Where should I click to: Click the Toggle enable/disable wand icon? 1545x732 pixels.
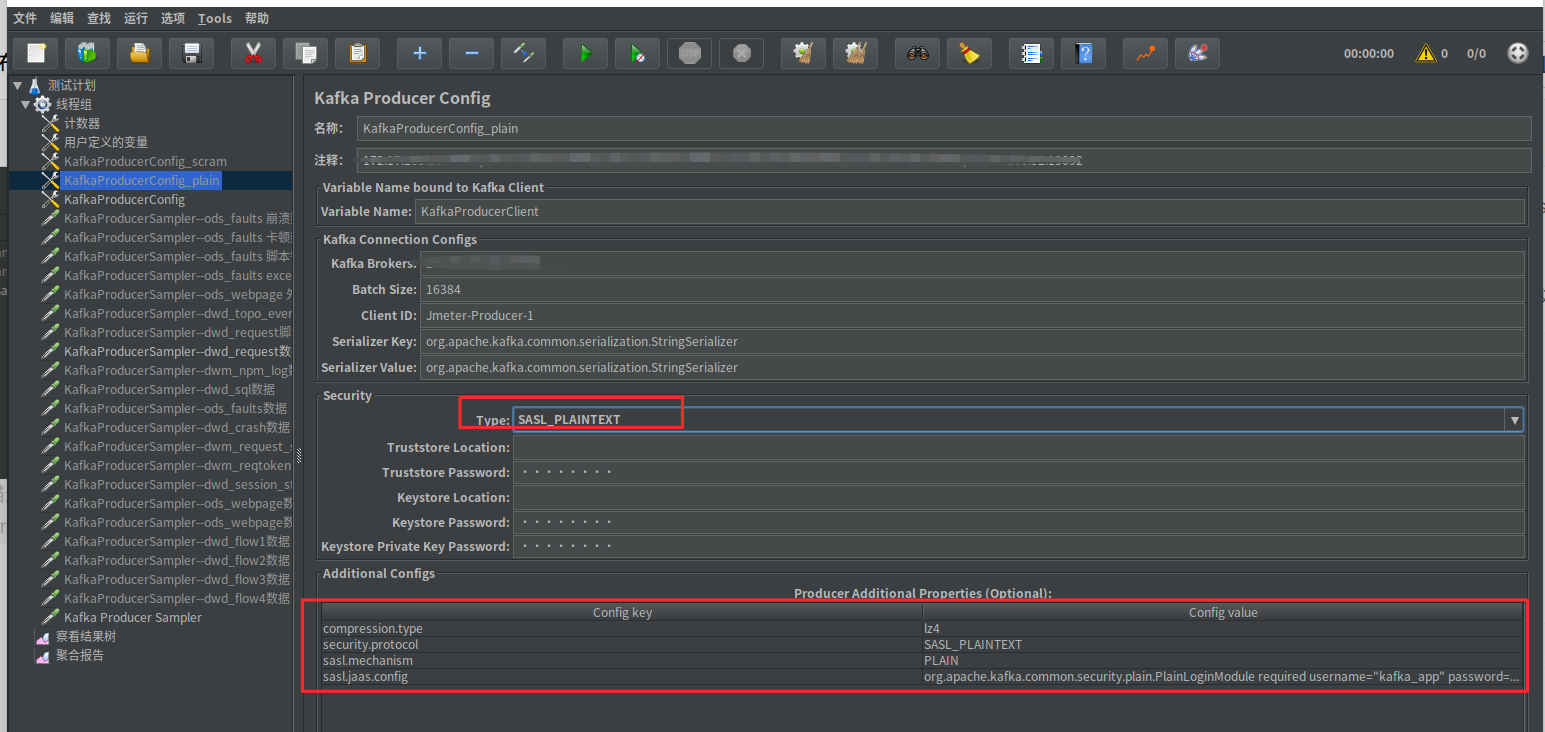(x=524, y=53)
